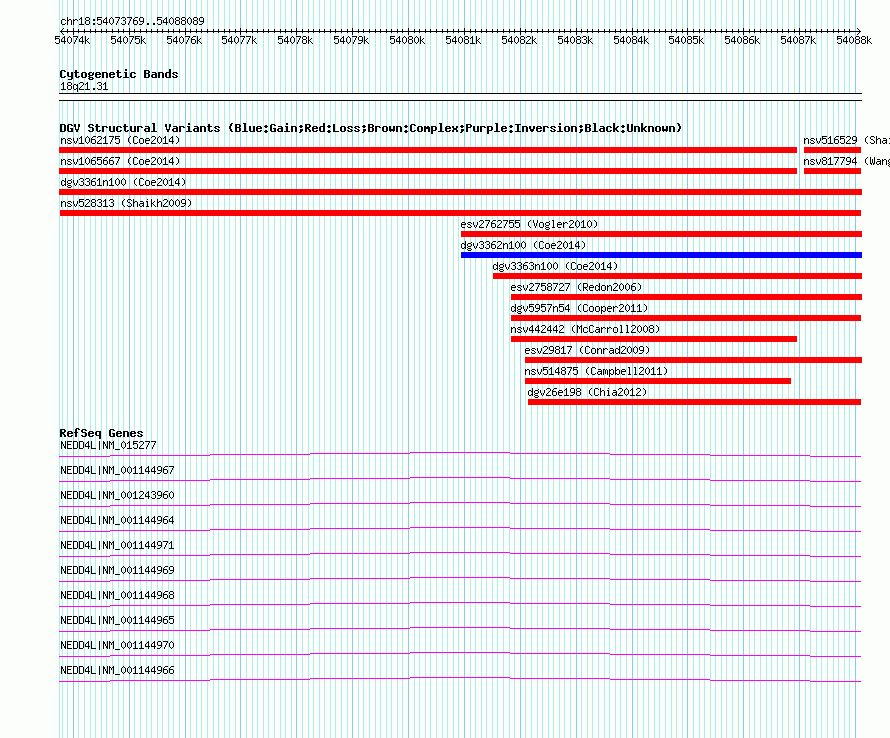Click the RefSeq Genes track title

coord(101,433)
